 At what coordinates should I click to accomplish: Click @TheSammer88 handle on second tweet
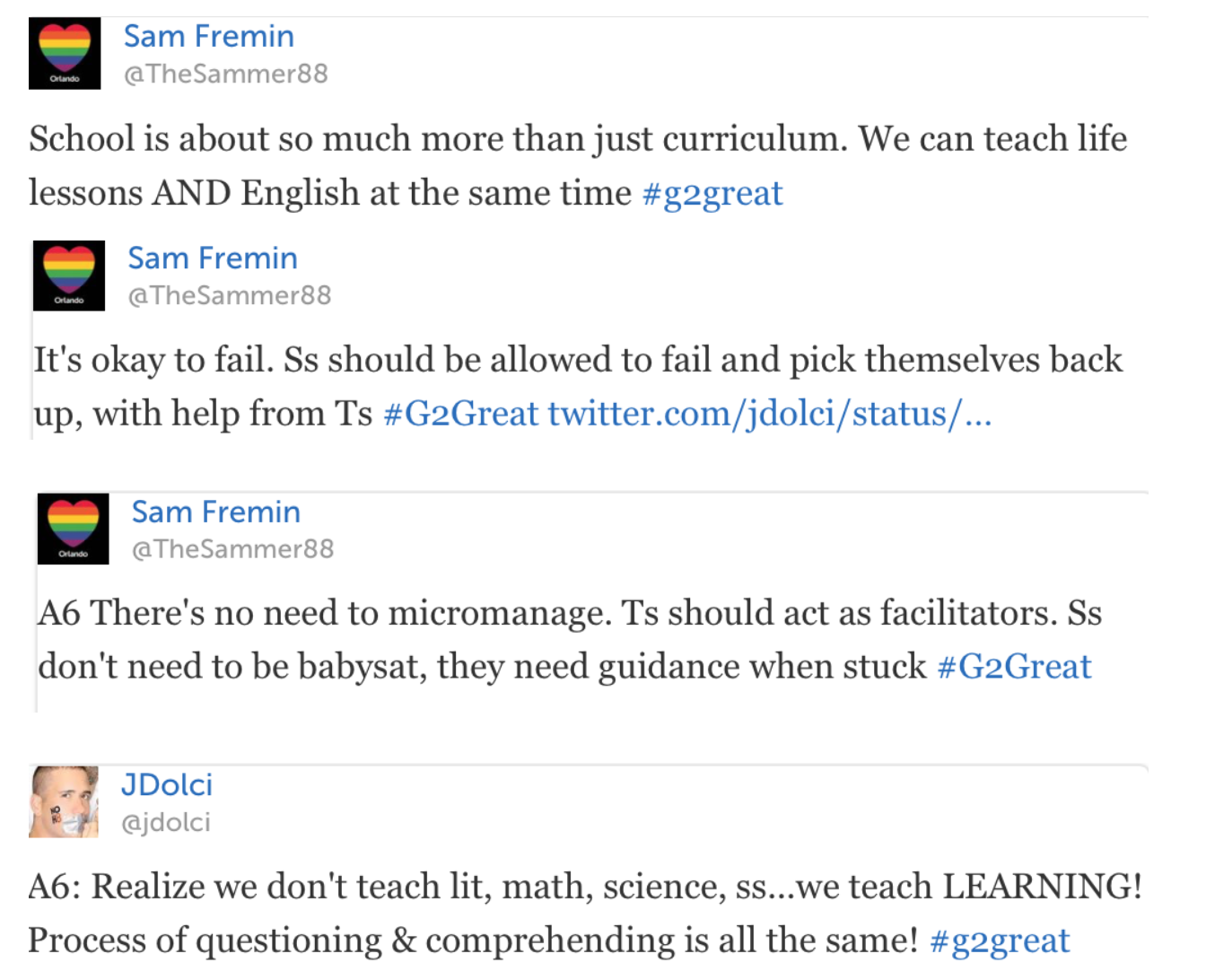coord(230,295)
